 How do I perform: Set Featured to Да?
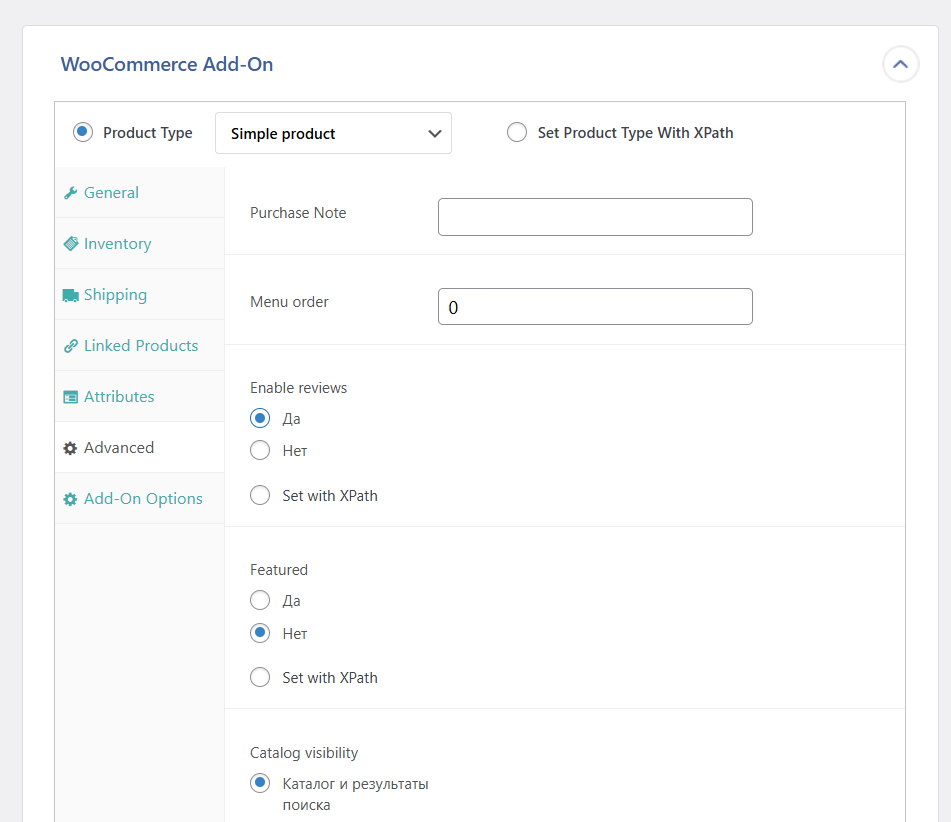260,601
